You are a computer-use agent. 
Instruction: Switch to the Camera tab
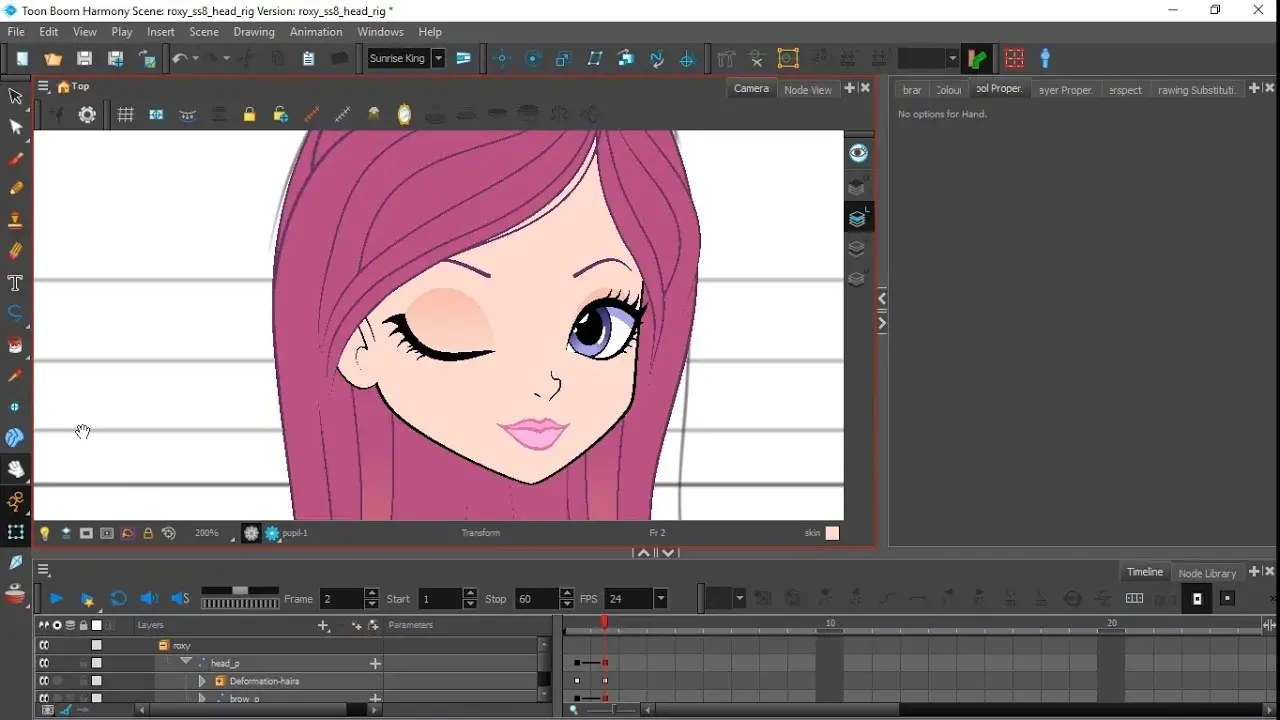pyautogui.click(x=751, y=88)
